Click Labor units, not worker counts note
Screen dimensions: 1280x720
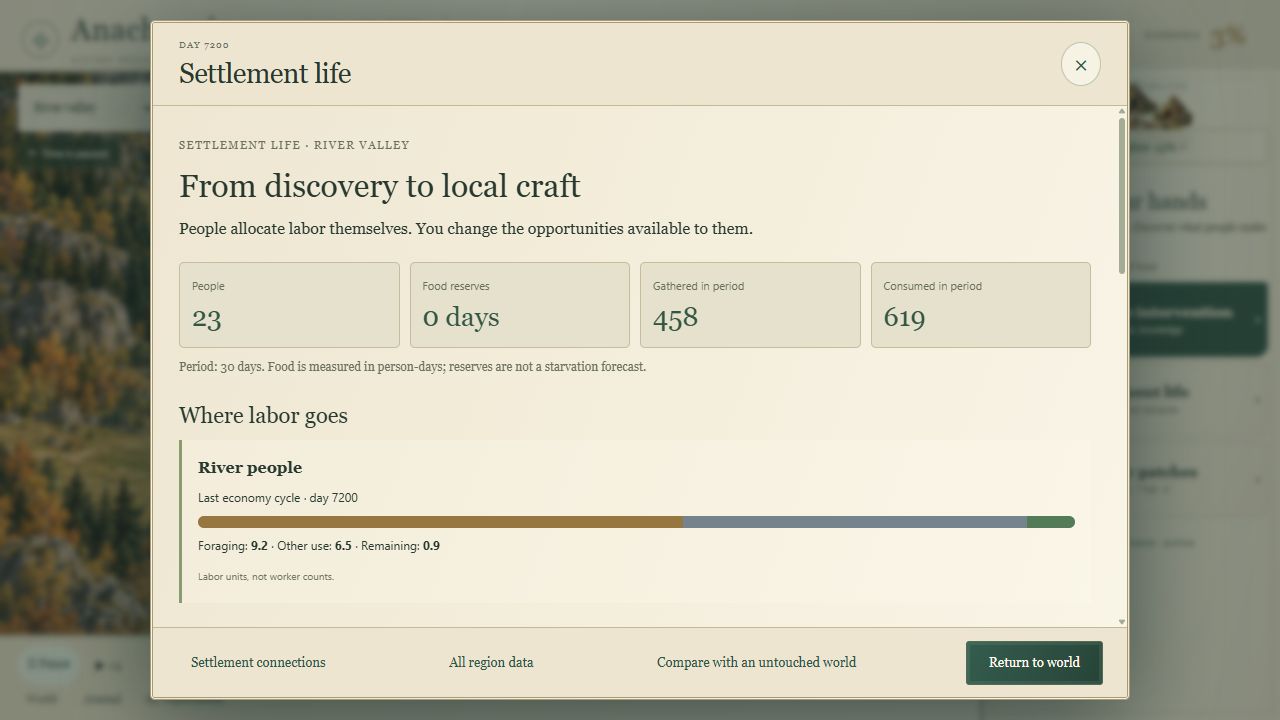point(266,577)
